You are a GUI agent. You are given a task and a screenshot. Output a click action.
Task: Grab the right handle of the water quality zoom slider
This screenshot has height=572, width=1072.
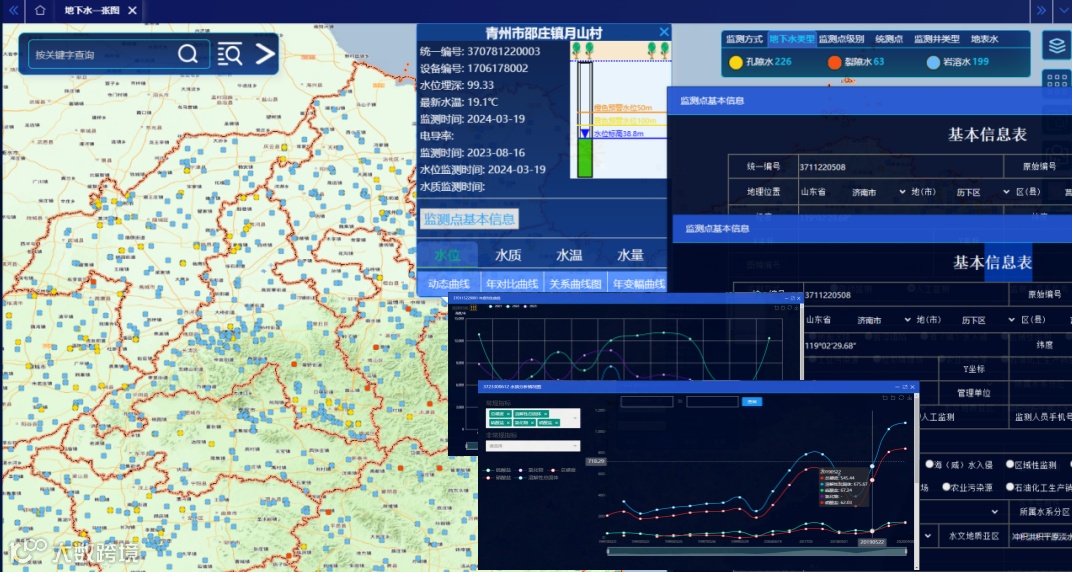coord(906,551)
